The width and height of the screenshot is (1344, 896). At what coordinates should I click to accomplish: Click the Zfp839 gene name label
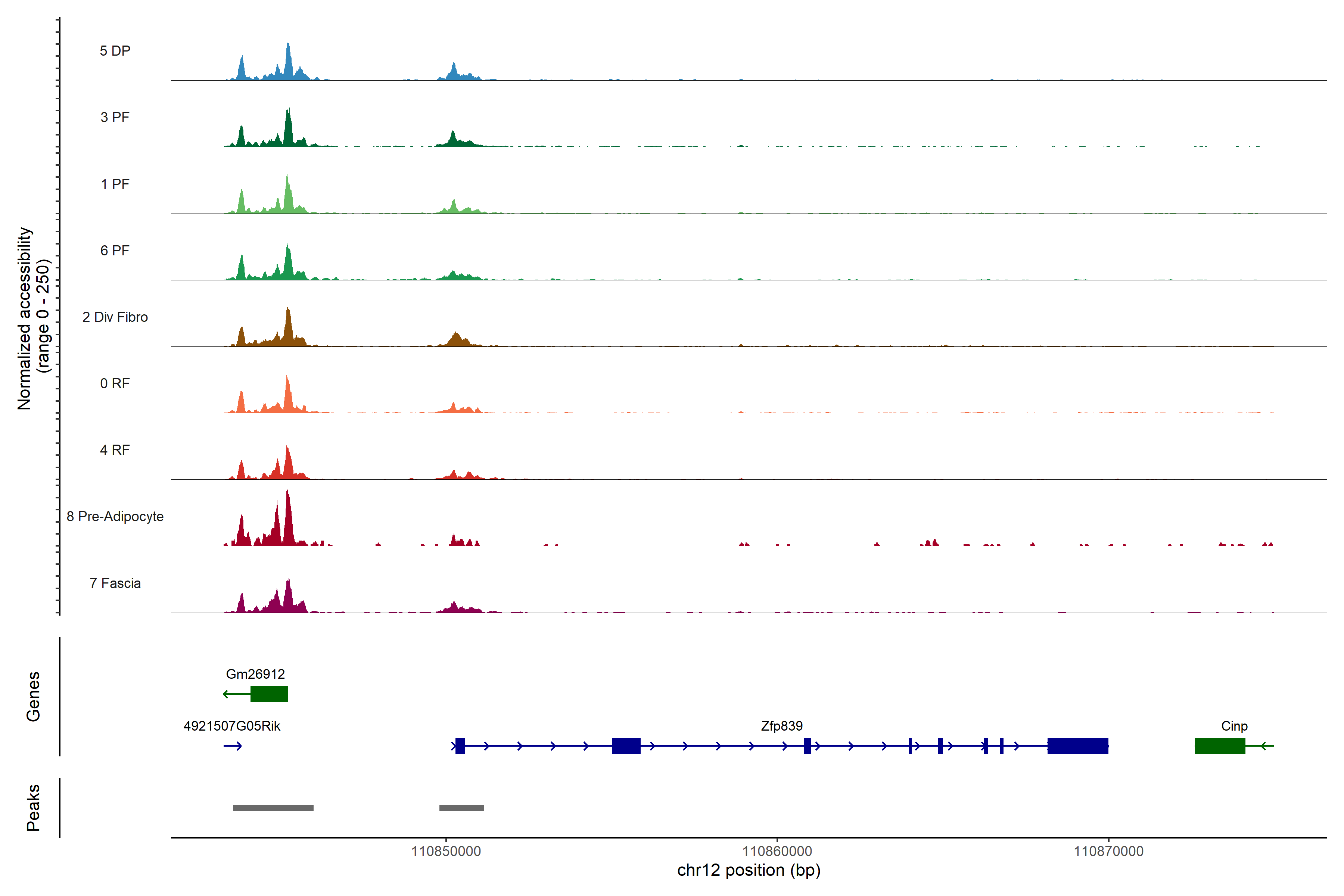[x=782, y=726]
